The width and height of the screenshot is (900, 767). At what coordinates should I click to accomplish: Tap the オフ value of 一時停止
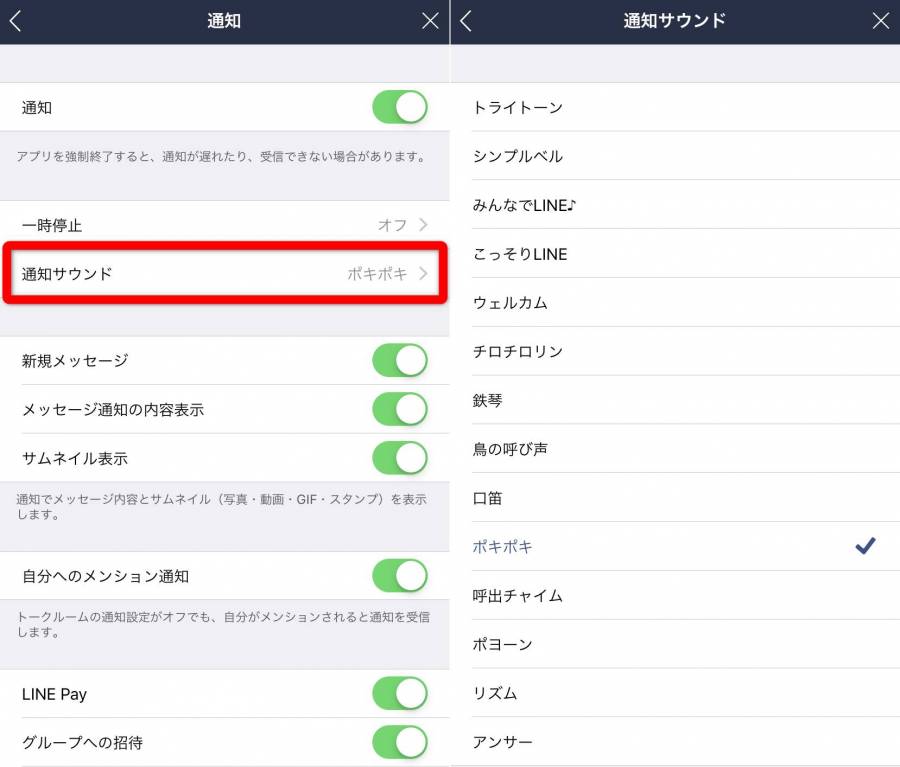pyautogui.click(x=393, y=225)
